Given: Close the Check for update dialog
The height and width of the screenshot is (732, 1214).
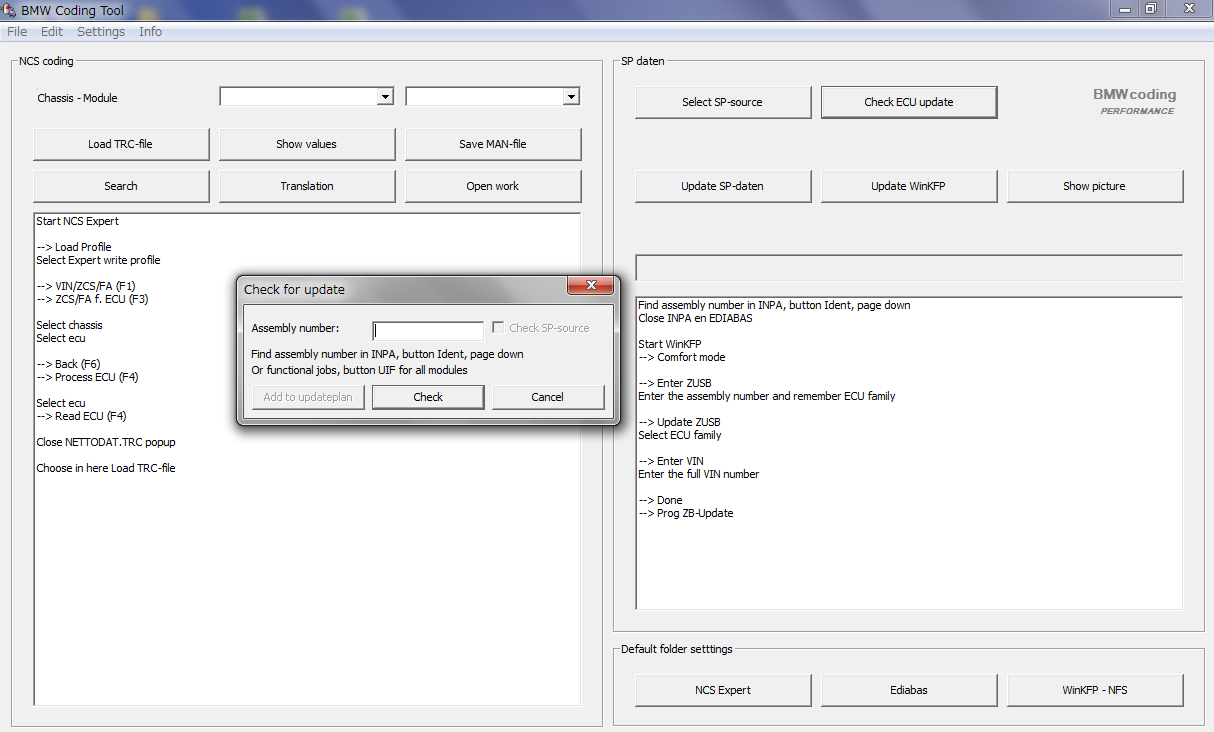Looking at the screenshot, I should pos(590,286).
